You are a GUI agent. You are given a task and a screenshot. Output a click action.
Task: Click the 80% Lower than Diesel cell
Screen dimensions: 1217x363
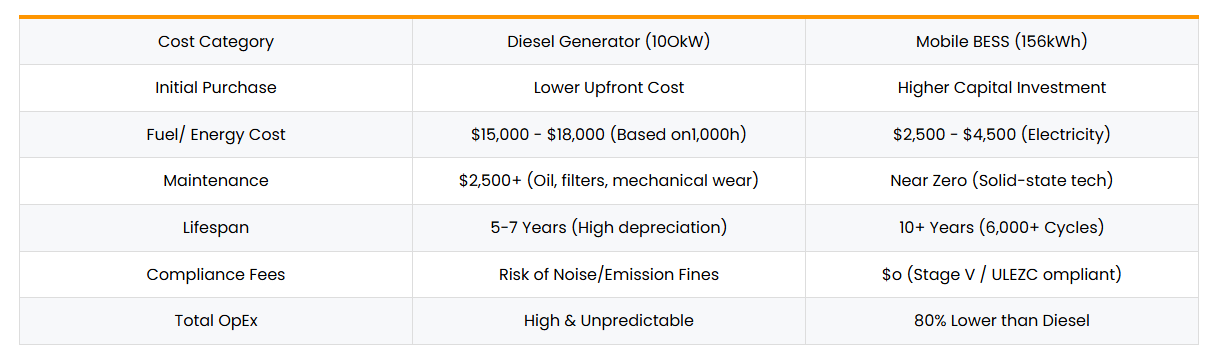tap(1002, 321)
